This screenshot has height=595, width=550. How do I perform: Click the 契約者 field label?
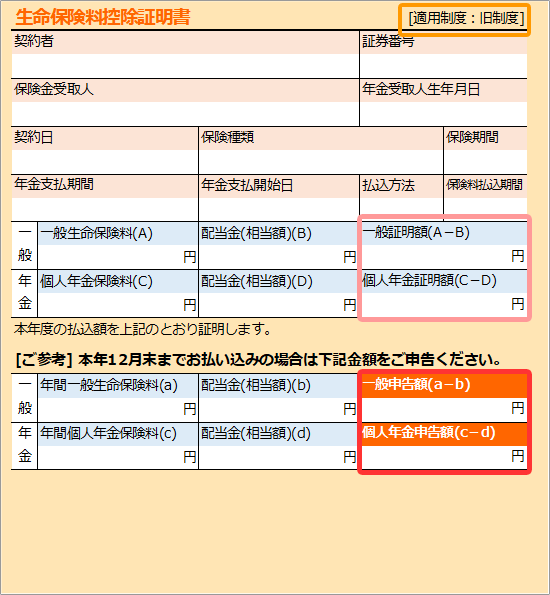[34, 41]
